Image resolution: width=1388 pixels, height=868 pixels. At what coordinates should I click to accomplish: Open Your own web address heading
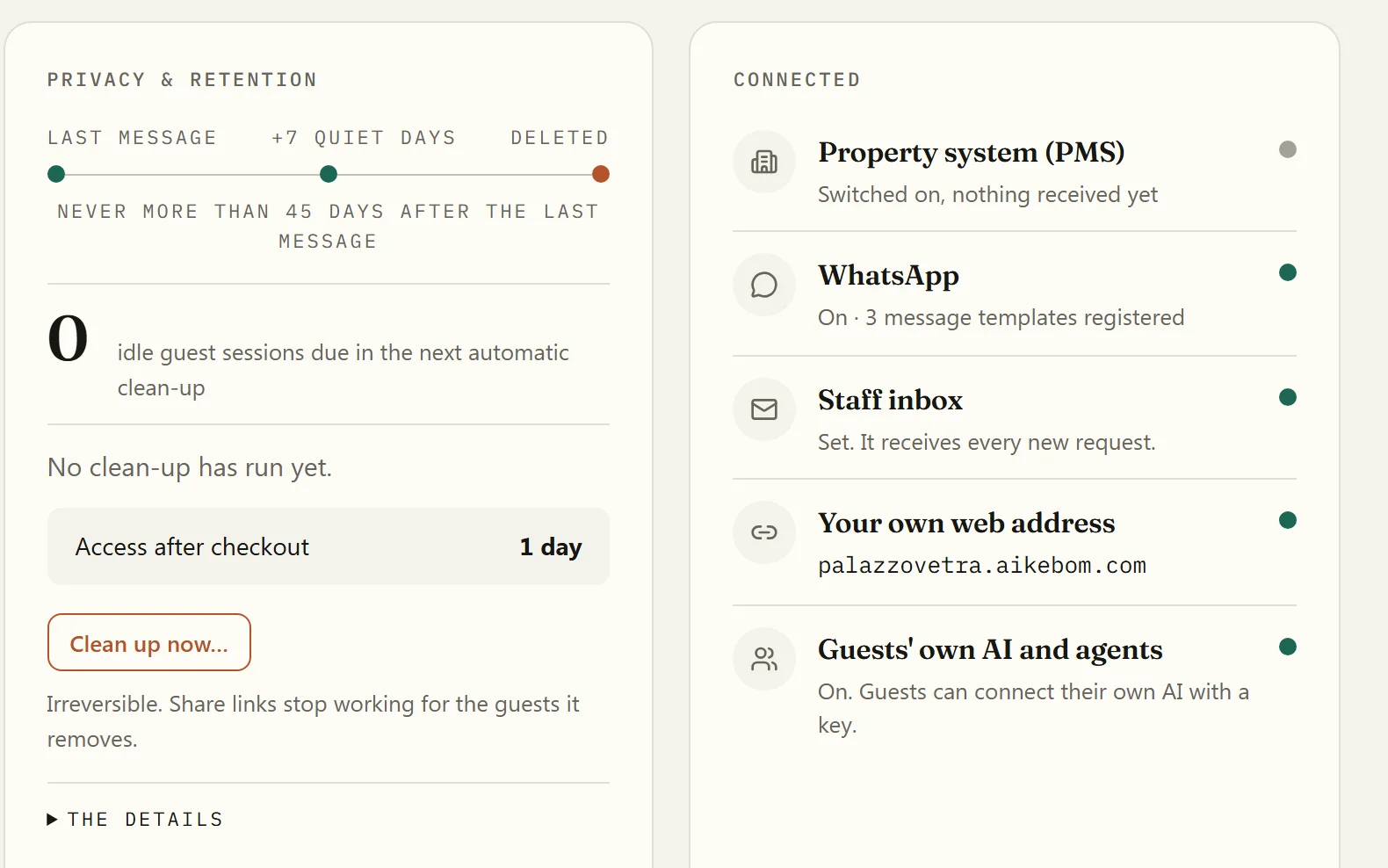(966, 524)
